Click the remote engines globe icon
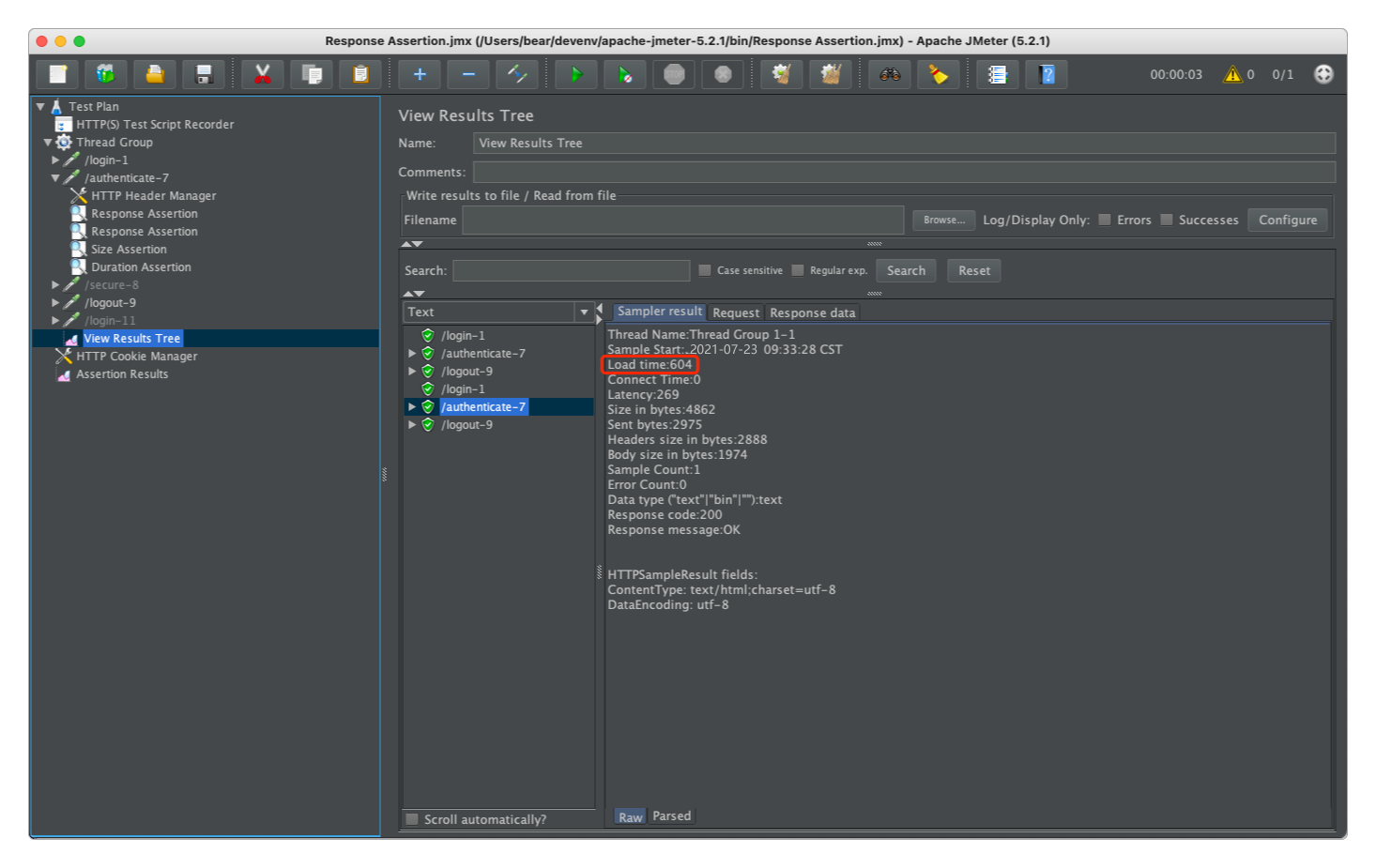The width and height of the screenshot is (1376, 868). click(x=1323, y=74)
